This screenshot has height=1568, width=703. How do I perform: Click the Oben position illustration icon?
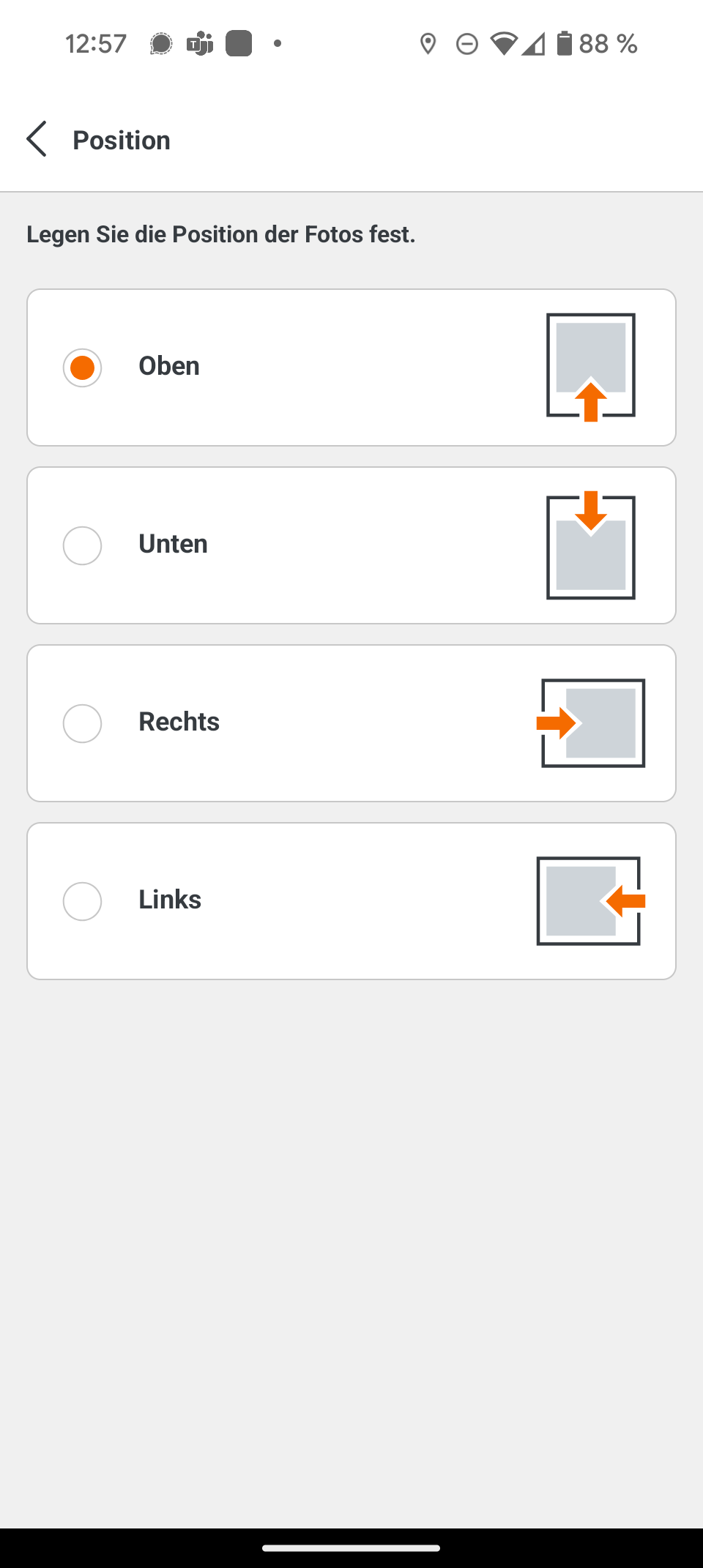tap(590, 367)
